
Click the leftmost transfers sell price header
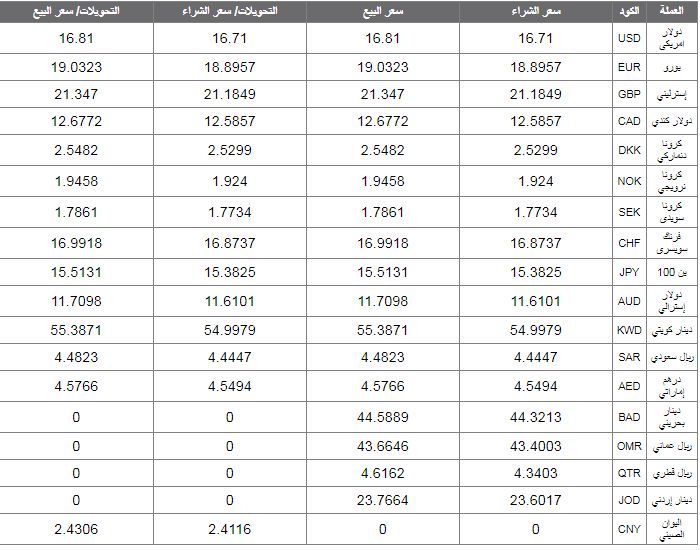click(x=76, y=11)
